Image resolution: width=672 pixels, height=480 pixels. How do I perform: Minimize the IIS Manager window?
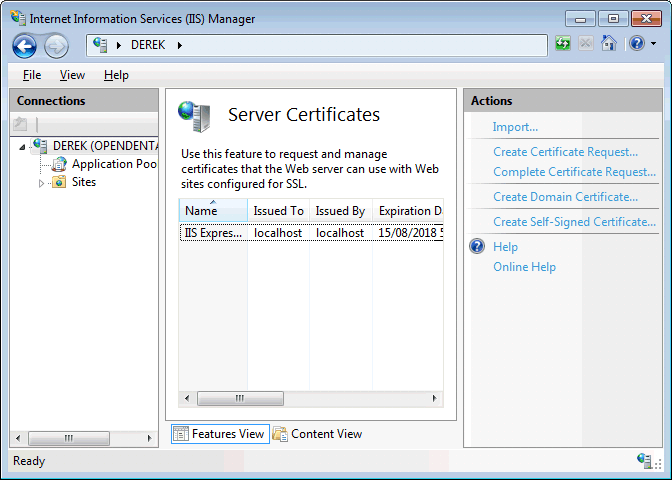[x=580, y=19]
